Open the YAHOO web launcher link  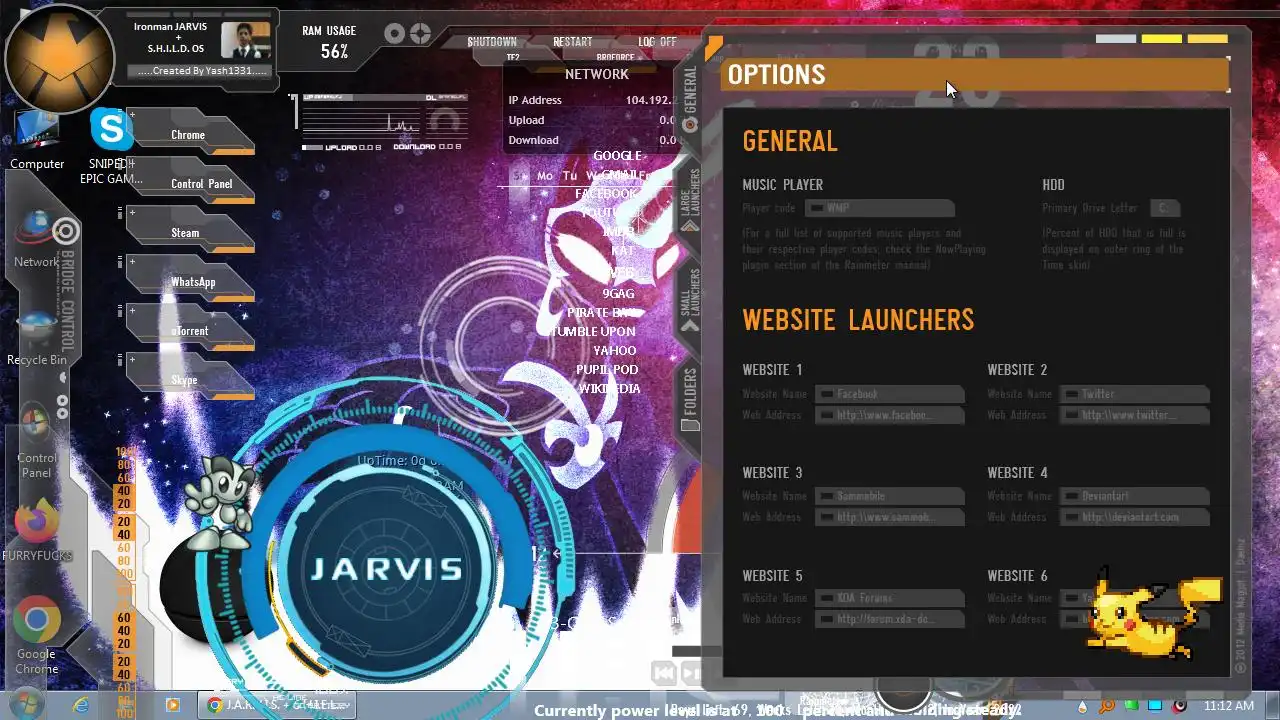(614, 350)
